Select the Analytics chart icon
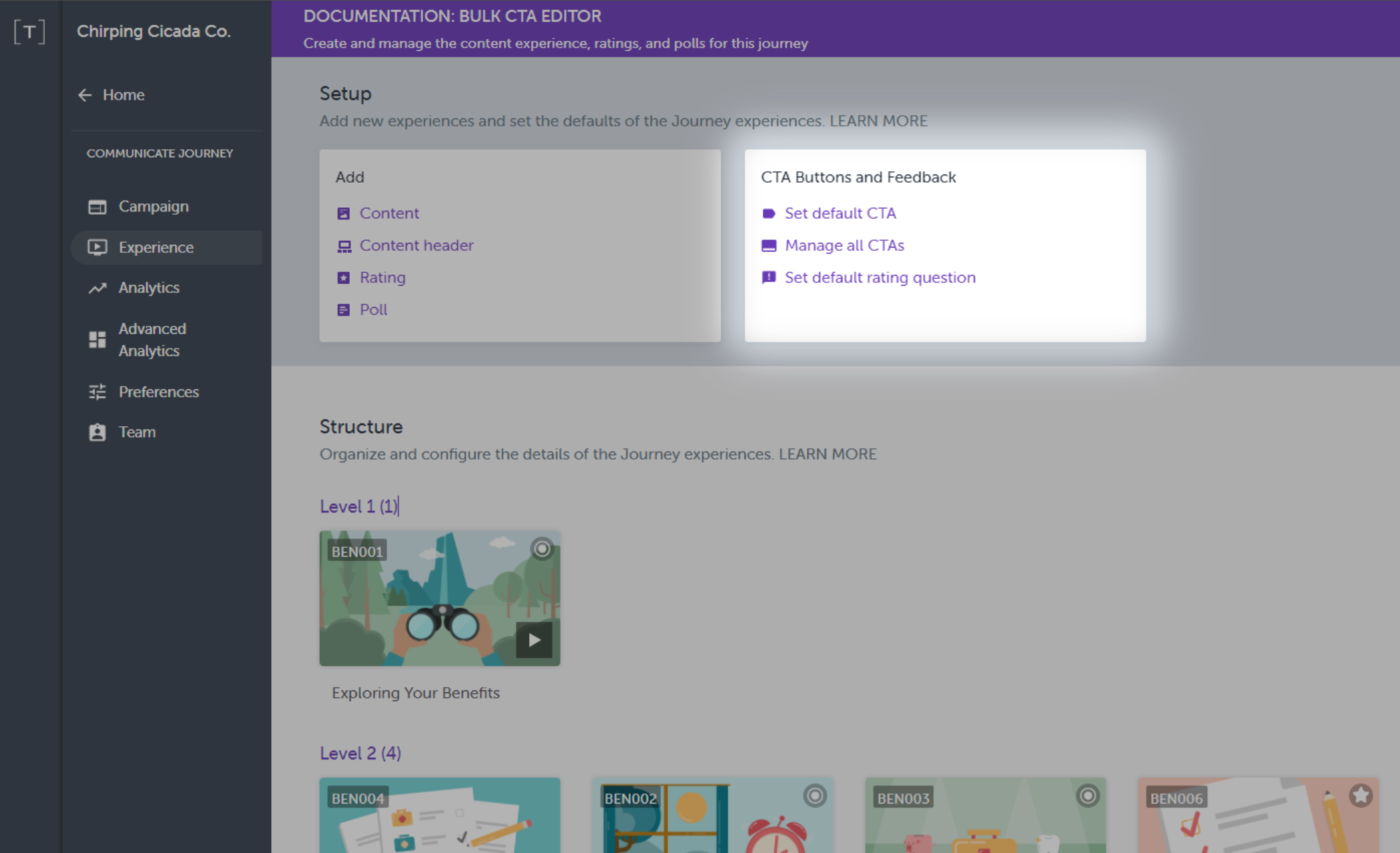The width and height of the screenshot is (1400, 853). pos(98,287)
